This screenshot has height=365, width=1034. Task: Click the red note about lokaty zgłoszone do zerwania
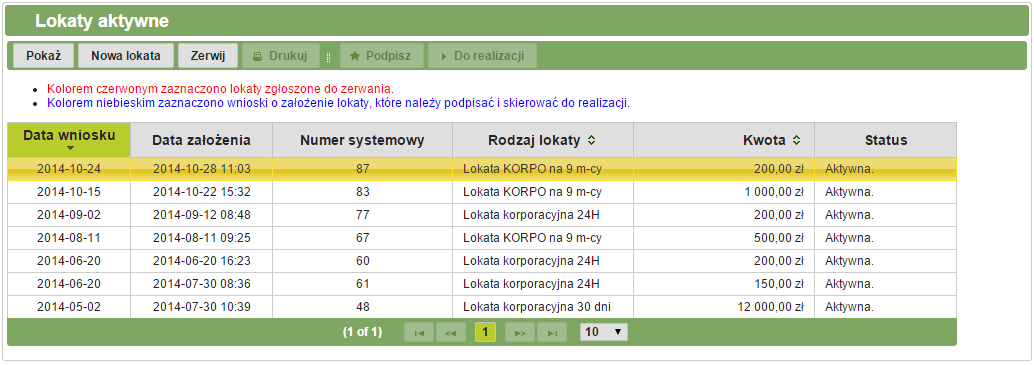tap(220, 88)
